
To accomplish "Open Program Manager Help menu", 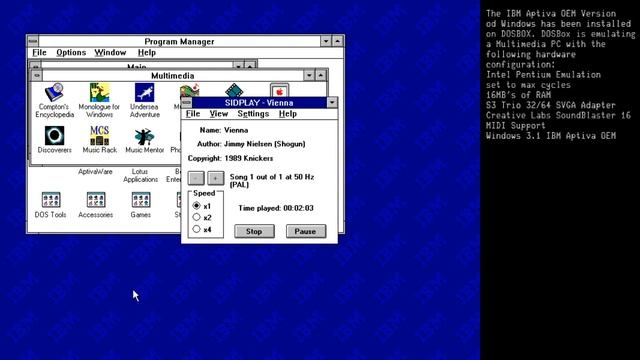I will (147, 53).
